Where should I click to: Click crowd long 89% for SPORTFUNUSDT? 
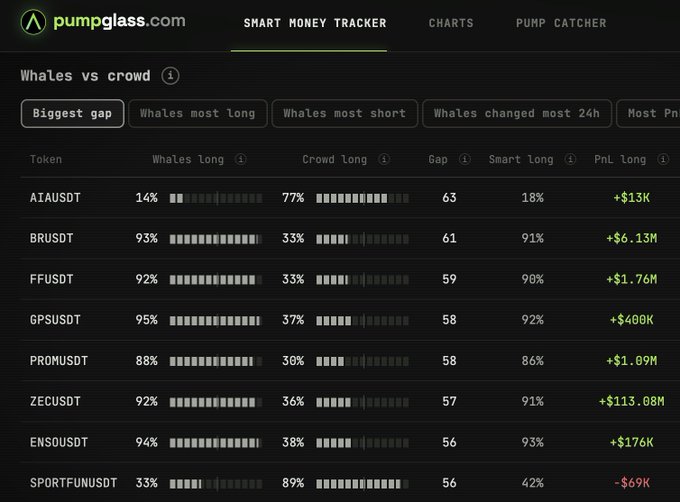pos(293,483)
